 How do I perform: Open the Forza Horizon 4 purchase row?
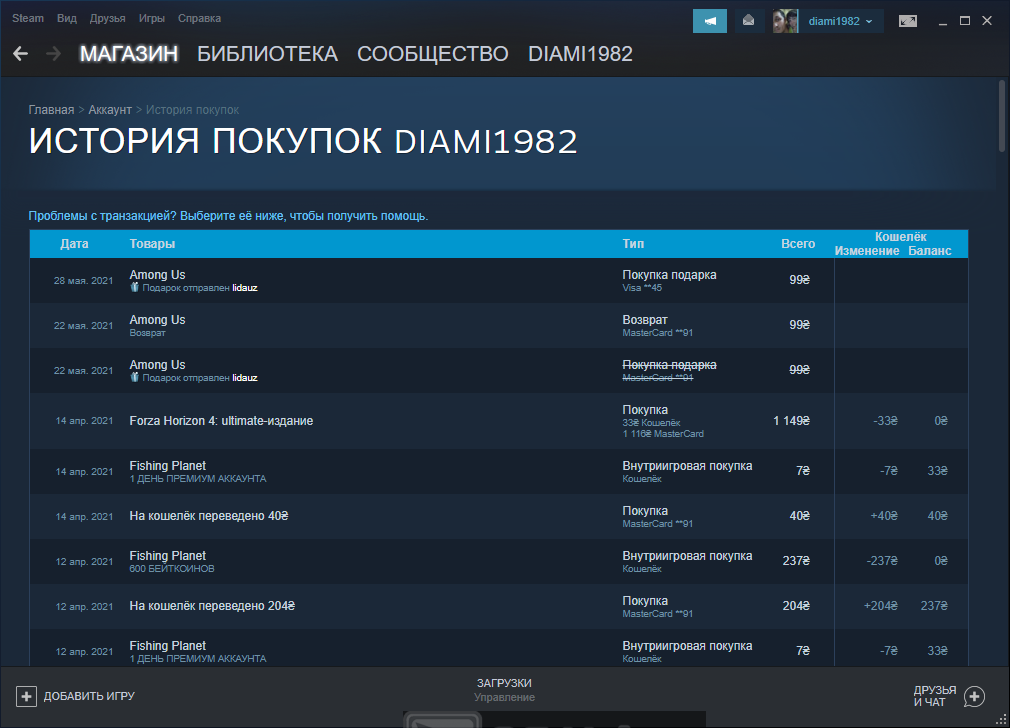click(221, 421)
